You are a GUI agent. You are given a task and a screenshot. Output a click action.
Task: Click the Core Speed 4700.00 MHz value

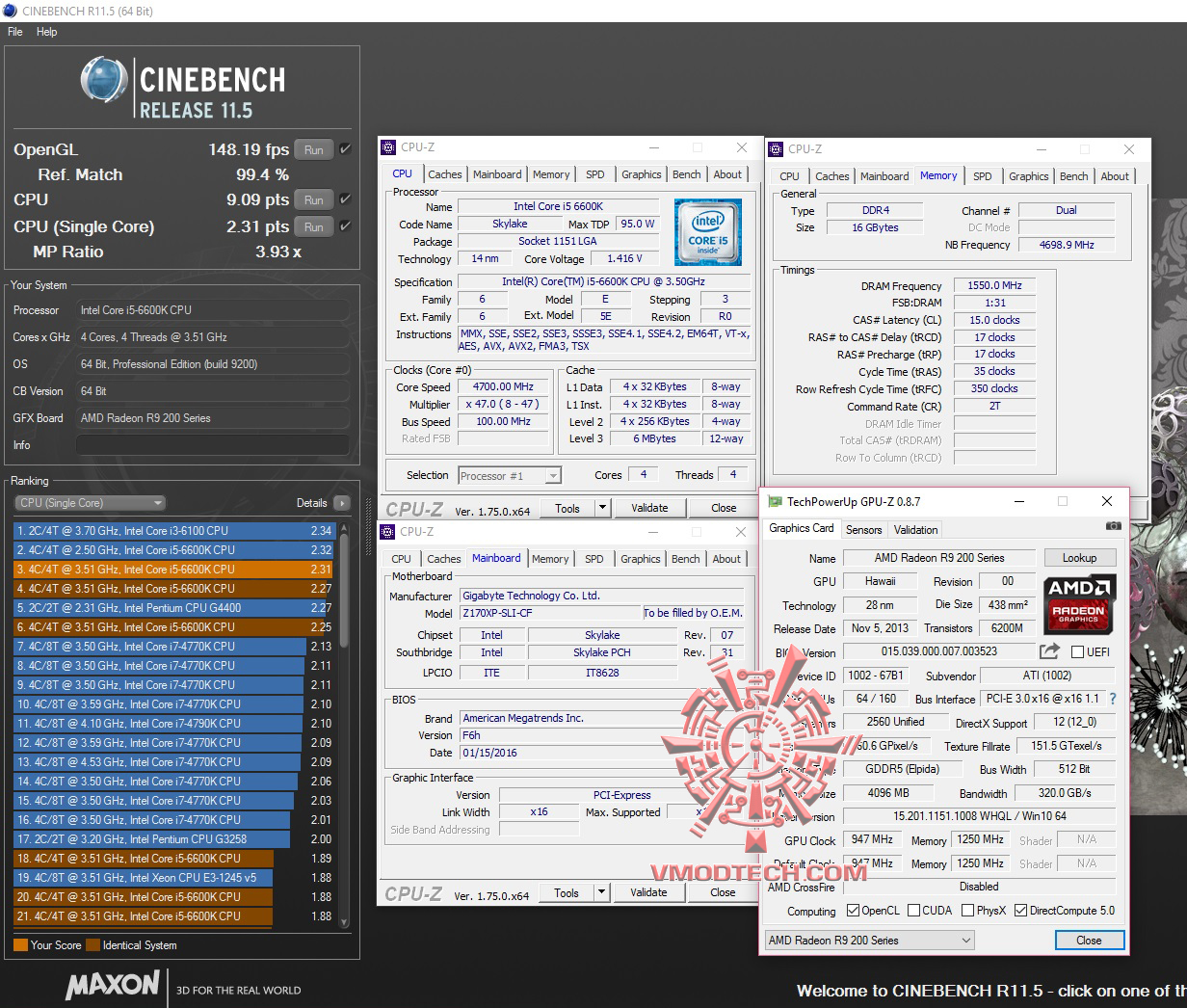click(503, 386)
